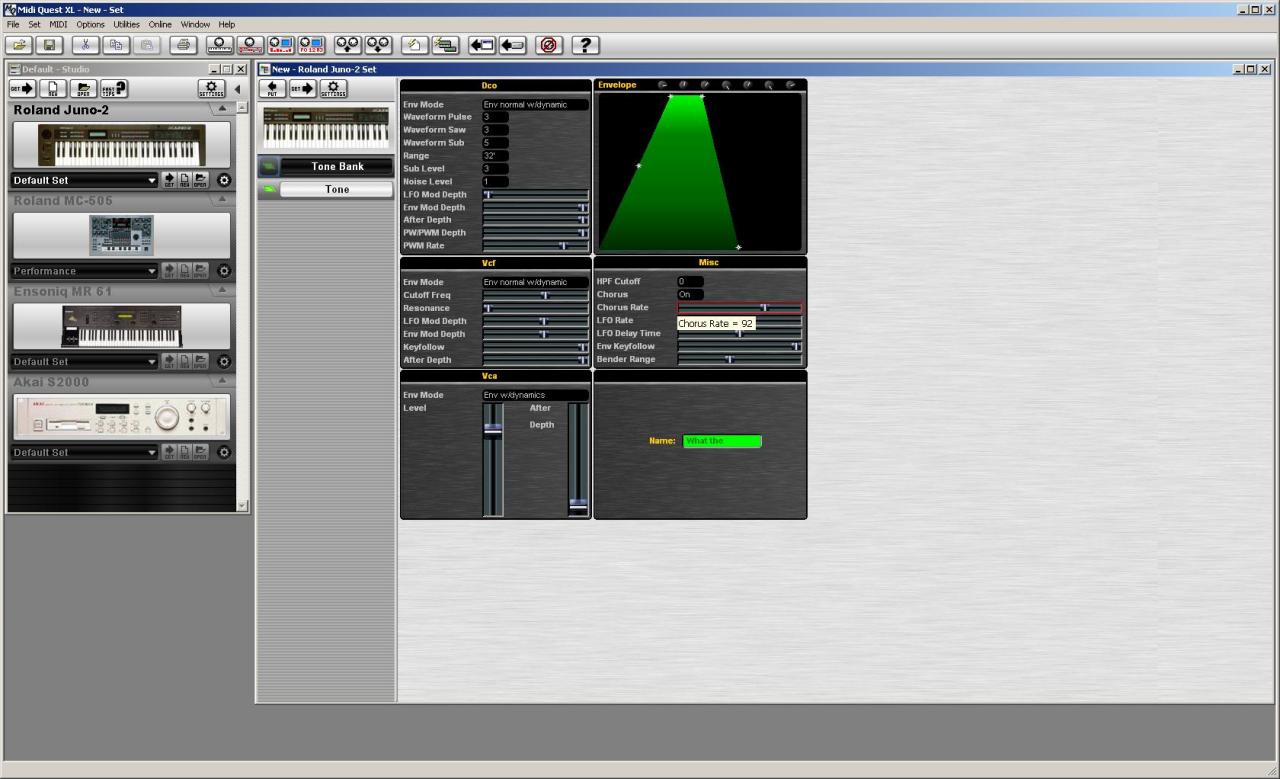Click the Waveform Sub value 5
The height and width of the screenshot is (779, 1280).
[495, 143]
